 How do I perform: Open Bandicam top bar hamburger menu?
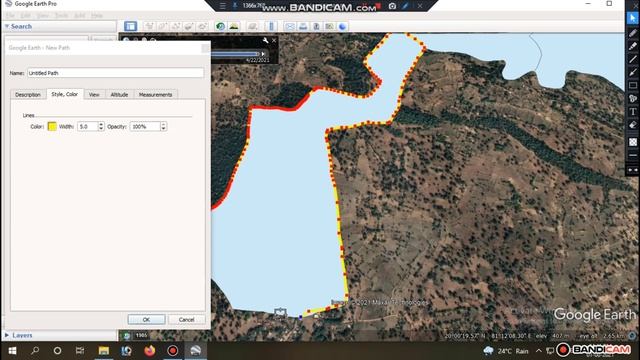click(223, 6)
